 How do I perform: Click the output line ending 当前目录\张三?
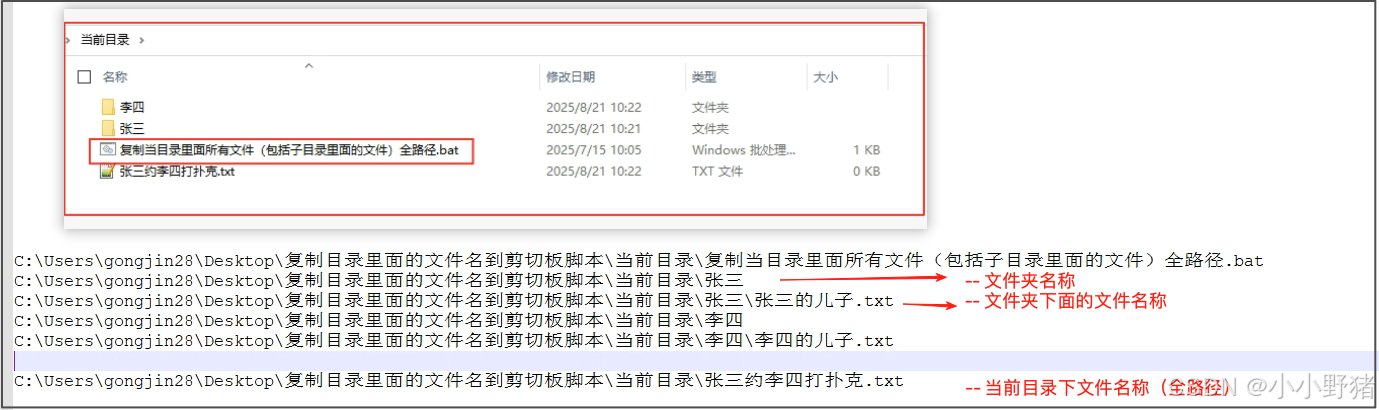(x=379, y=281)
